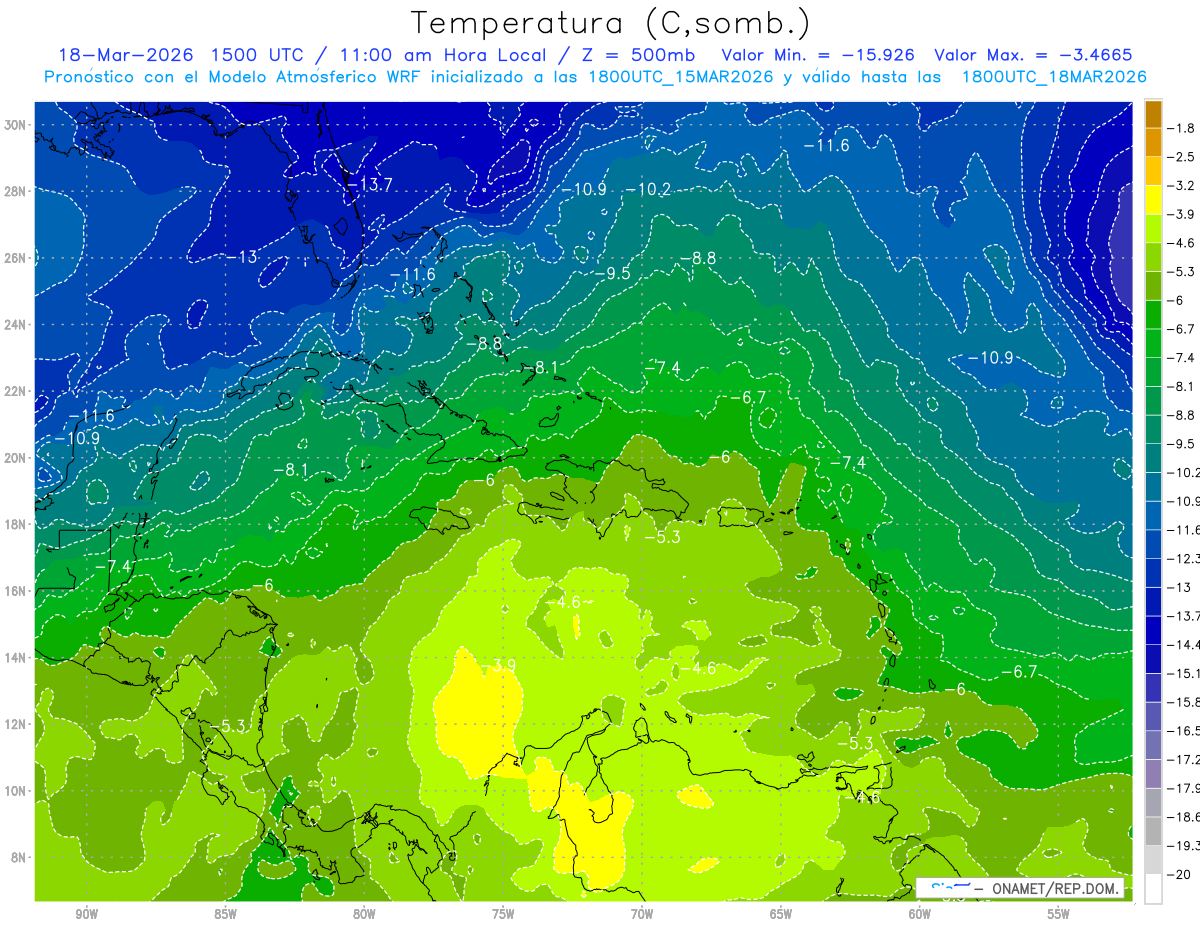Image resolution: width=1200 pixels, height=927 pixels.
Task: Click the "28N" latitude tick label
Action: pyautogui.click(x=15, y=191)
